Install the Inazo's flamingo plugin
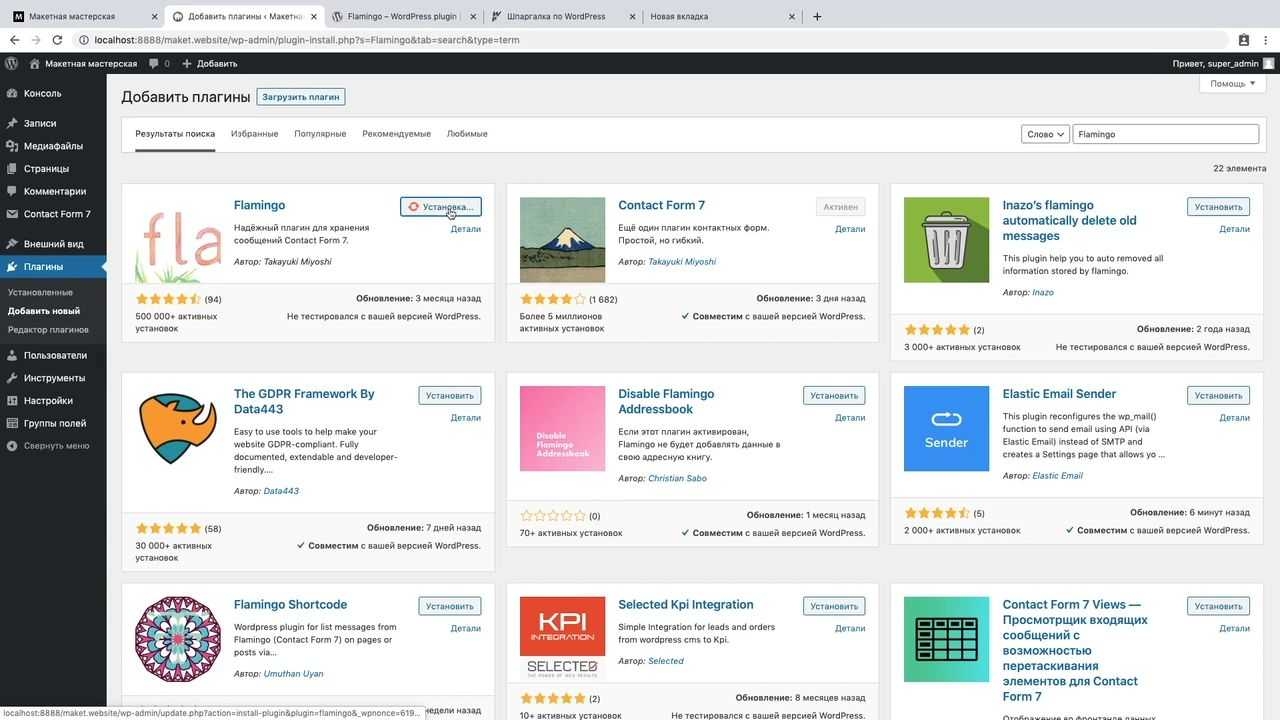1280x720 pixels. click(1218, 207)
